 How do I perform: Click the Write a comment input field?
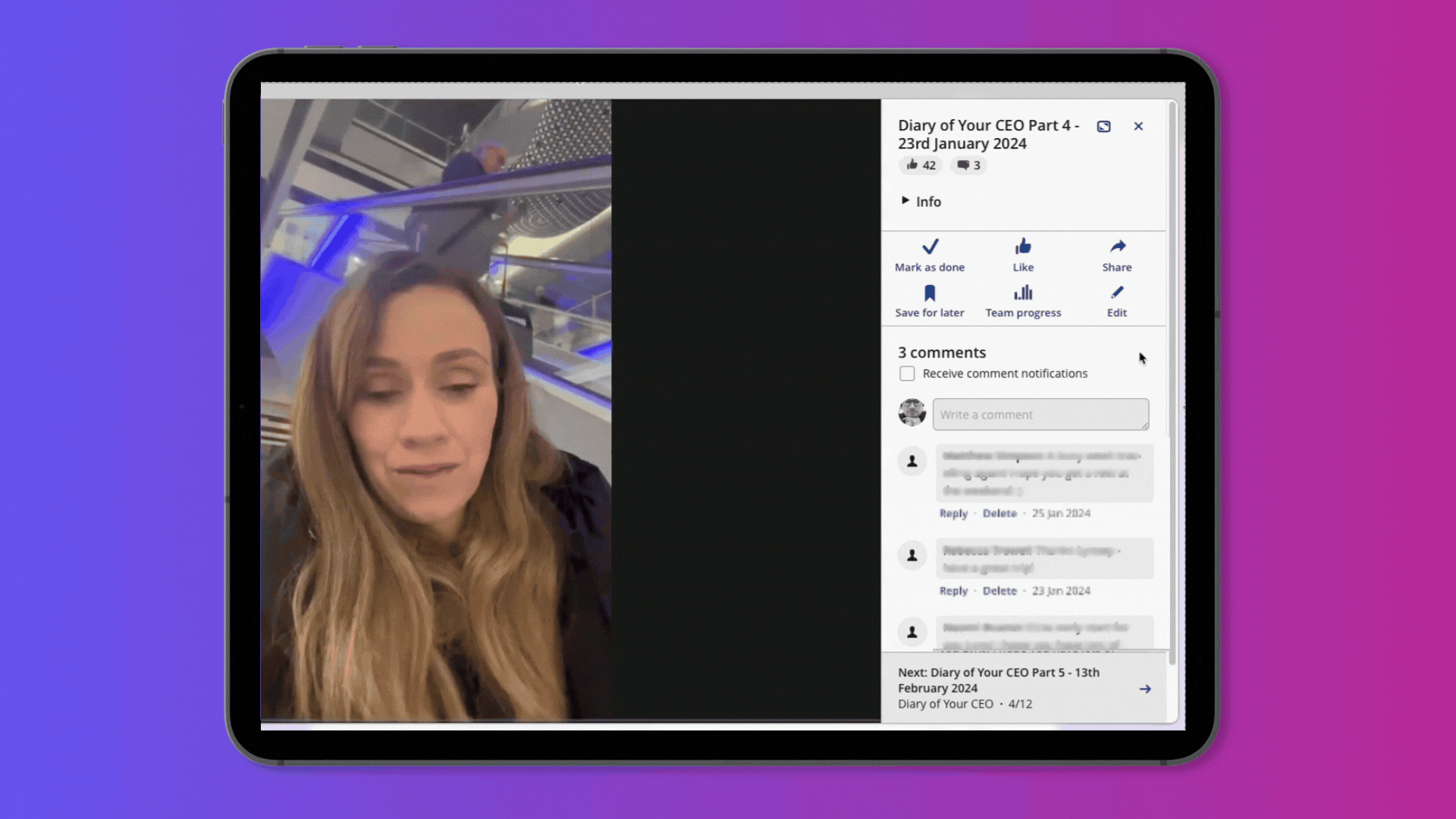tap(1040, 413)
